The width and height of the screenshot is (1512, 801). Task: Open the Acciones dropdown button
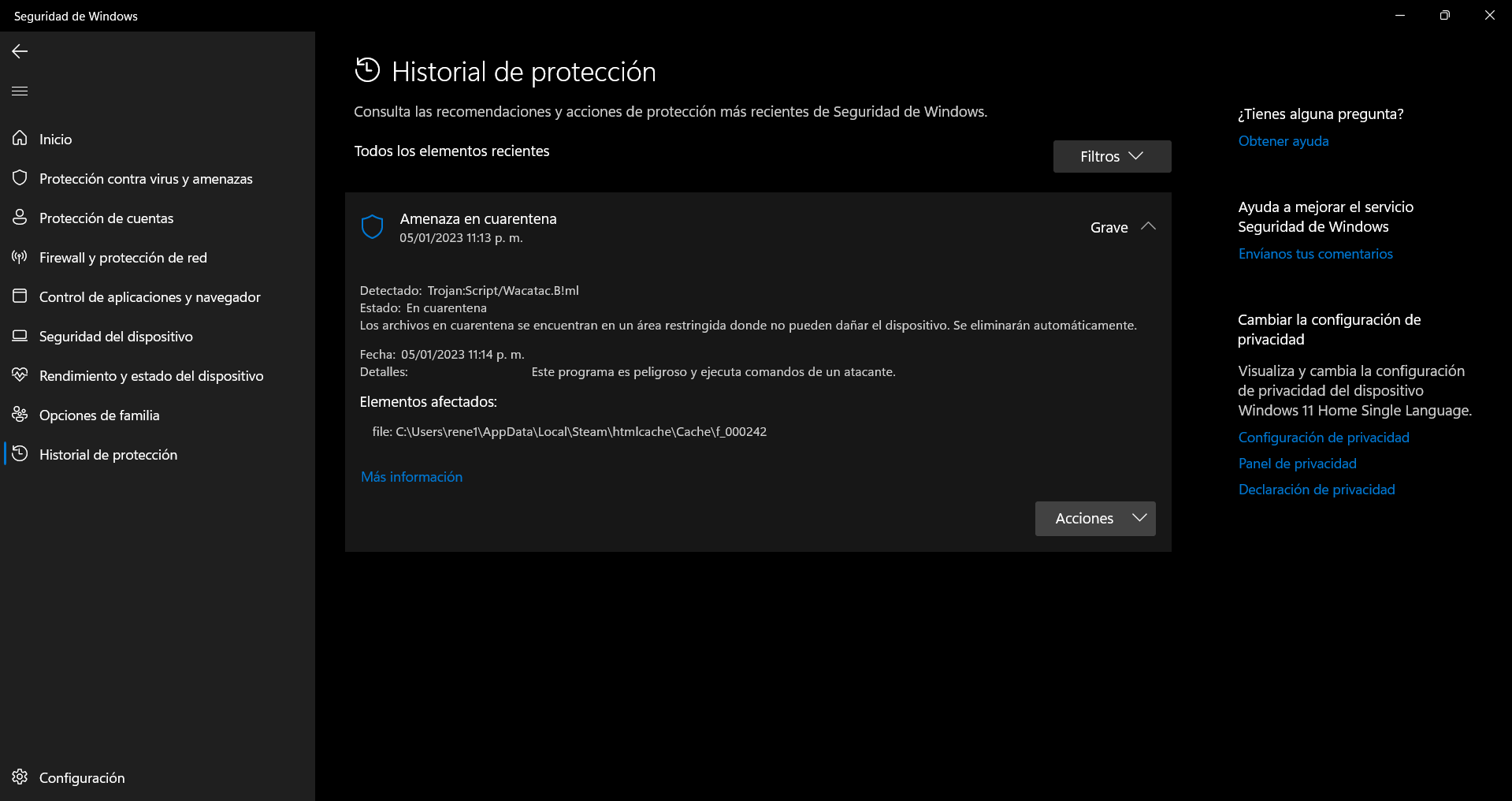pos(1095,518)
